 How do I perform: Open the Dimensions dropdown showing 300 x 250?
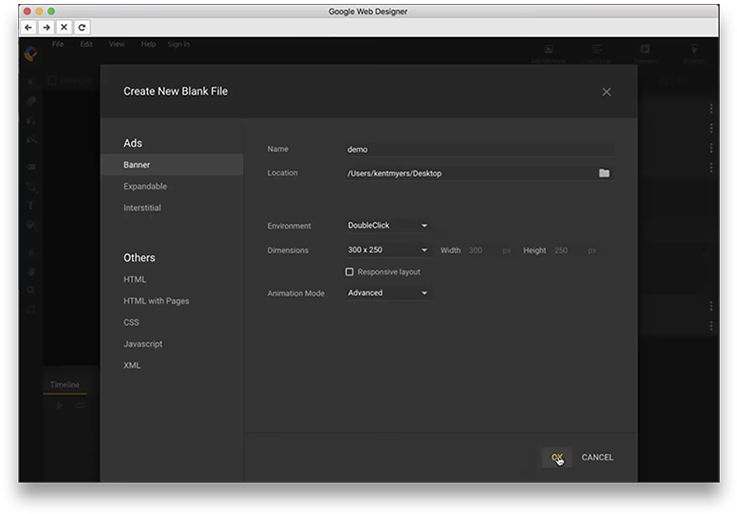tap(388, 250)
